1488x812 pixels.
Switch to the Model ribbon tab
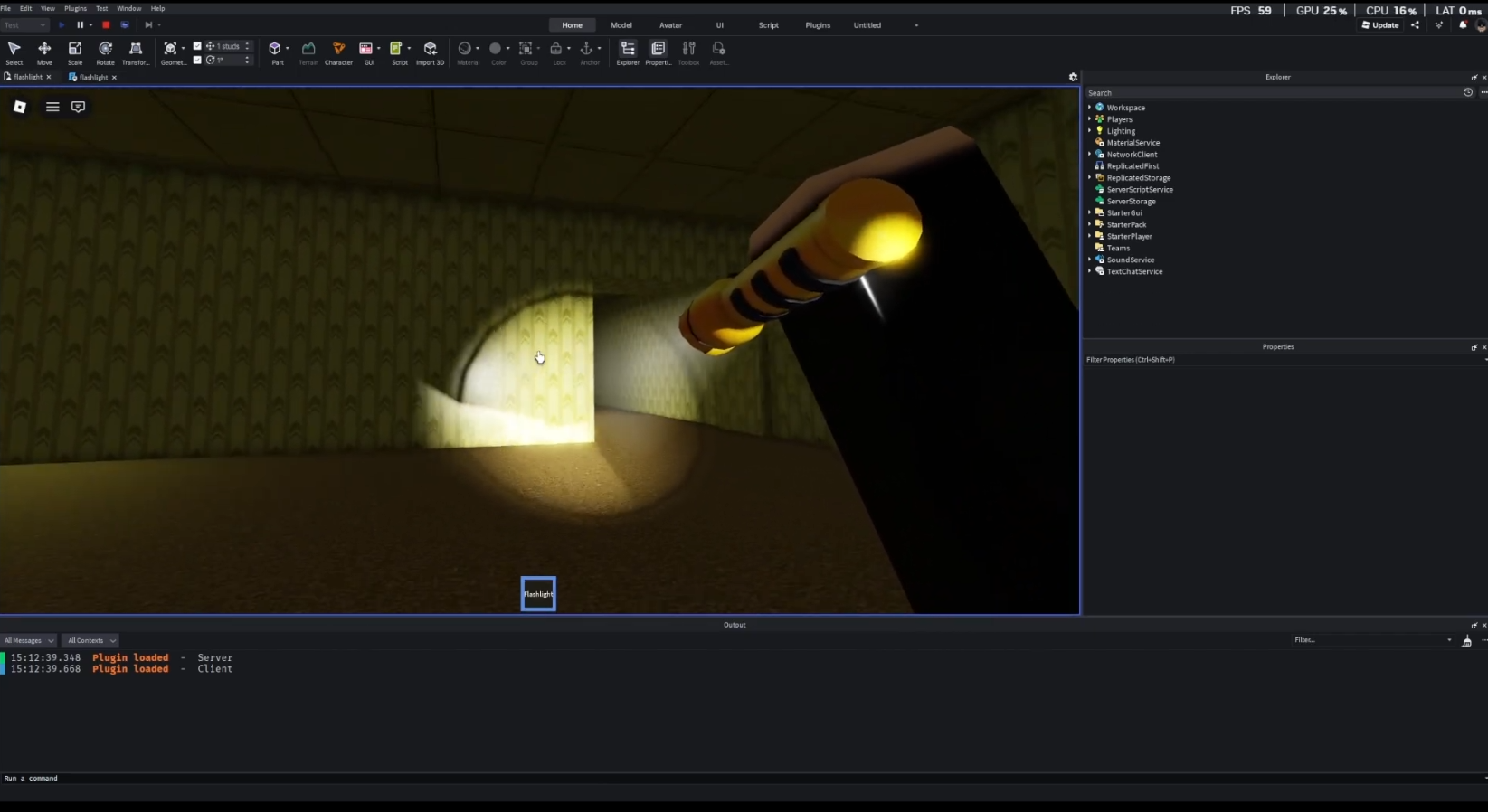tap(621, 25)
